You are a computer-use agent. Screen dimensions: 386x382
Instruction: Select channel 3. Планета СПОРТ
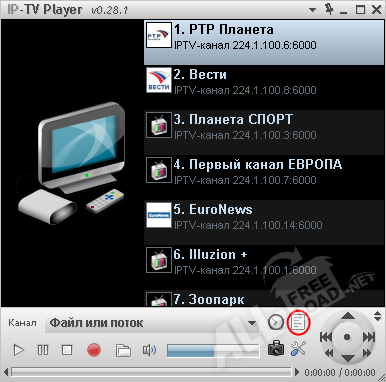(264, 132)
